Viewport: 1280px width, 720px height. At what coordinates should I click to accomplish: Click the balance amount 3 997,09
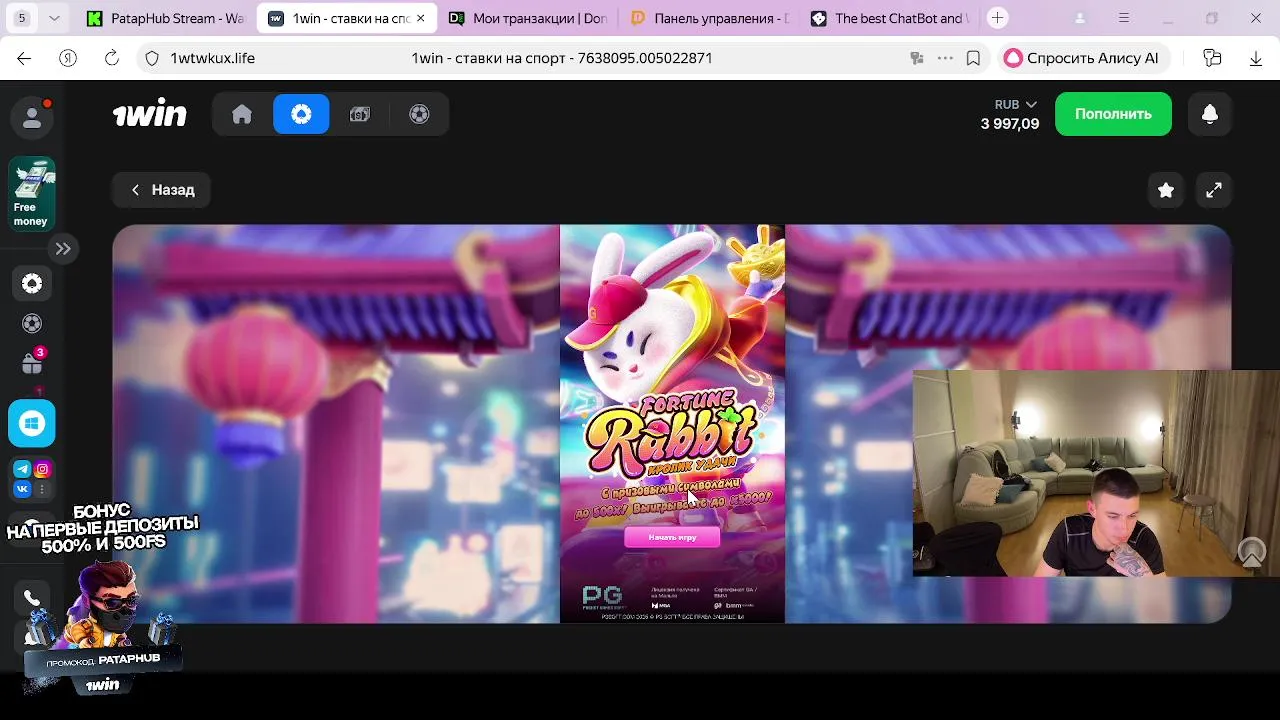1009,124
